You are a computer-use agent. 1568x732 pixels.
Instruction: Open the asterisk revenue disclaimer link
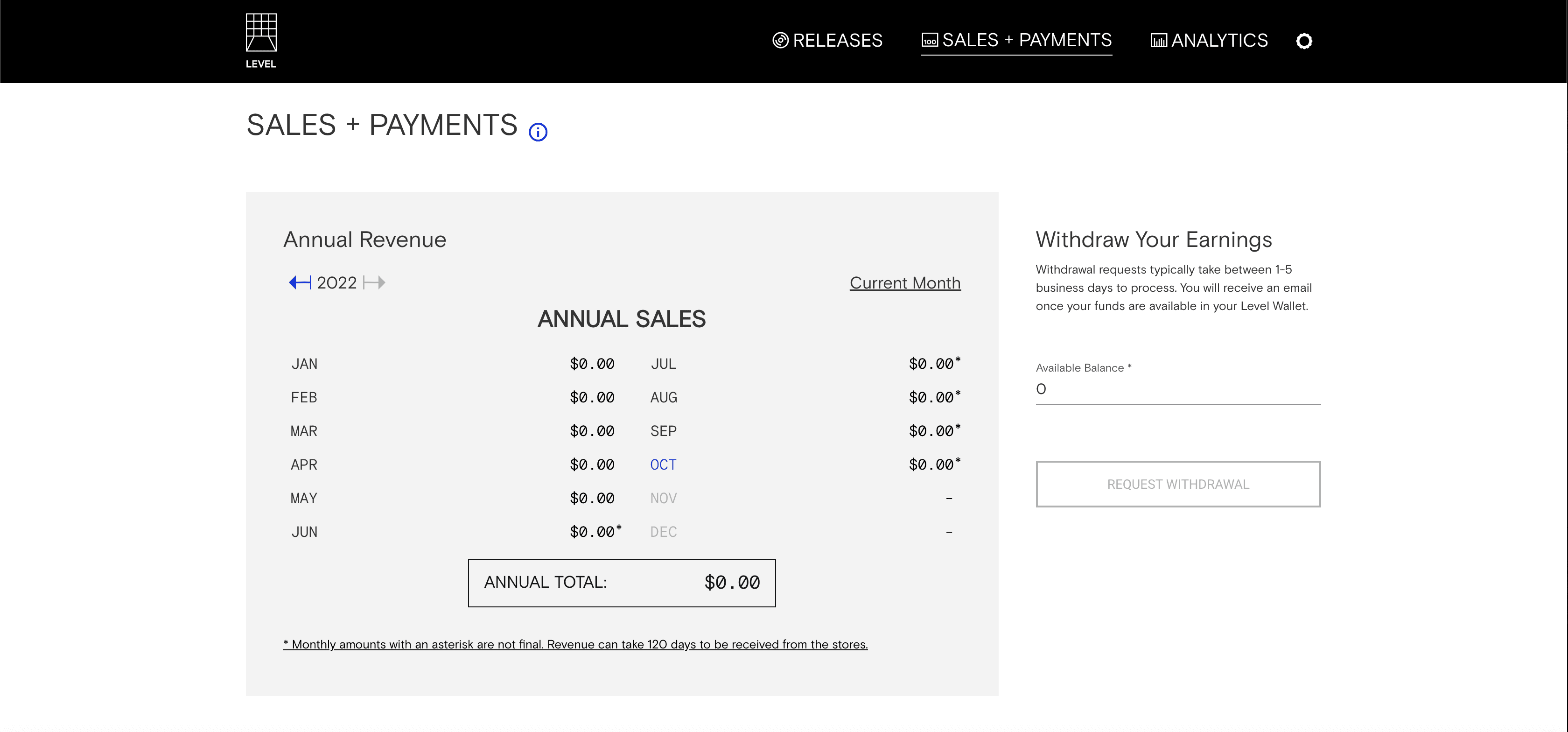coord(575,644)
